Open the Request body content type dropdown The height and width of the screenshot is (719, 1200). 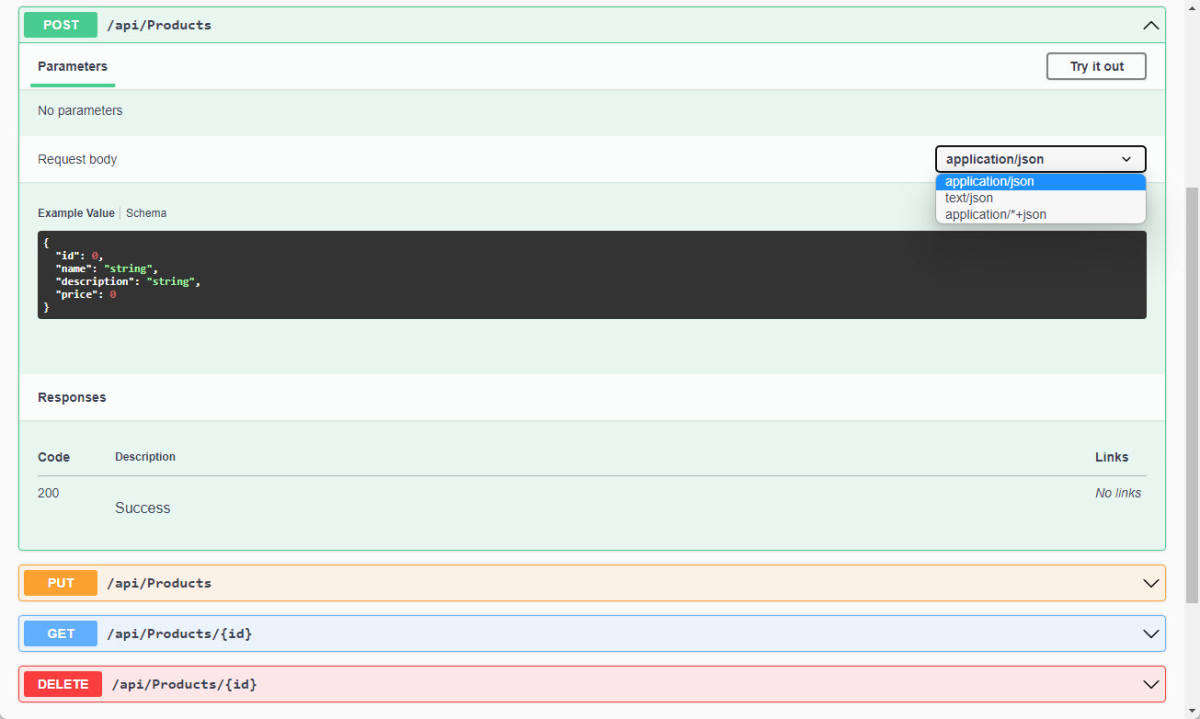coord(1040,158)
